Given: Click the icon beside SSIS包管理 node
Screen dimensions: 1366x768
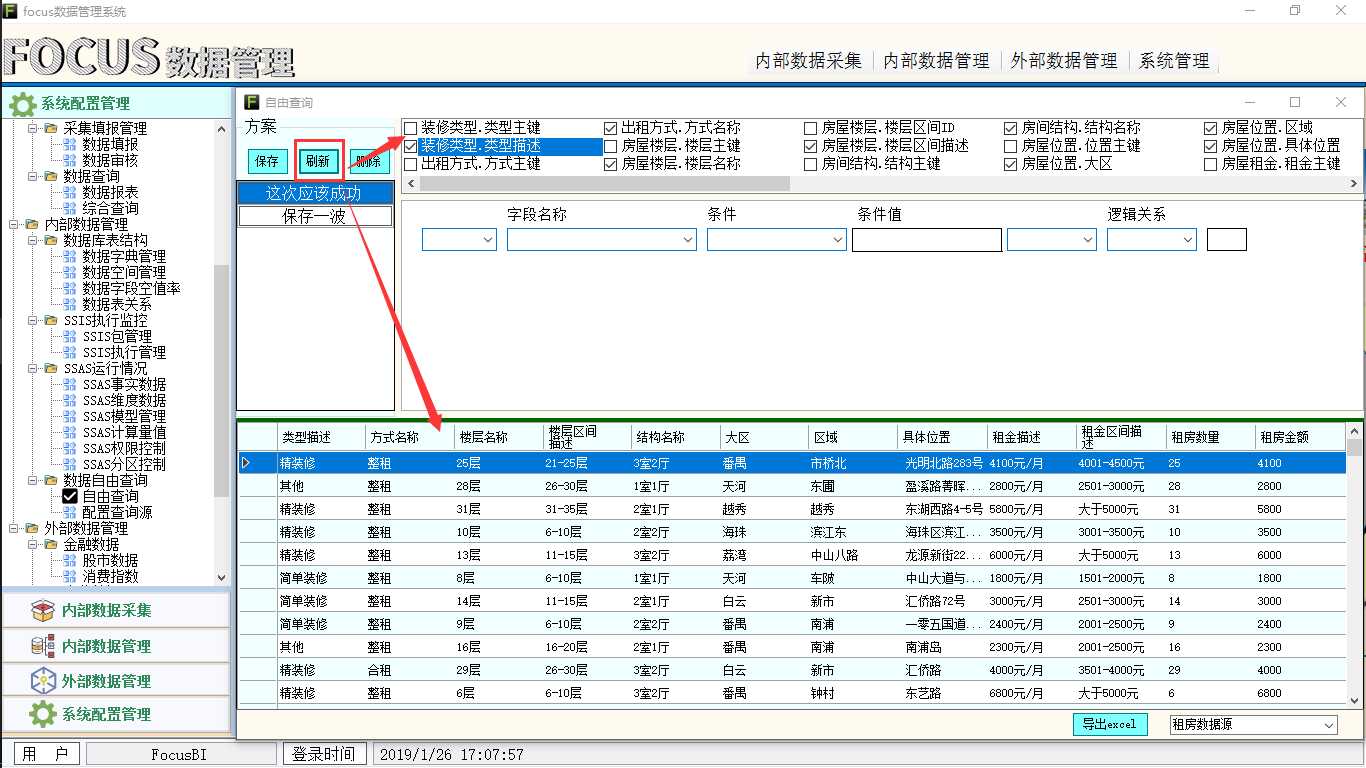Looking at the screenshot, I should tap(70, 336).
